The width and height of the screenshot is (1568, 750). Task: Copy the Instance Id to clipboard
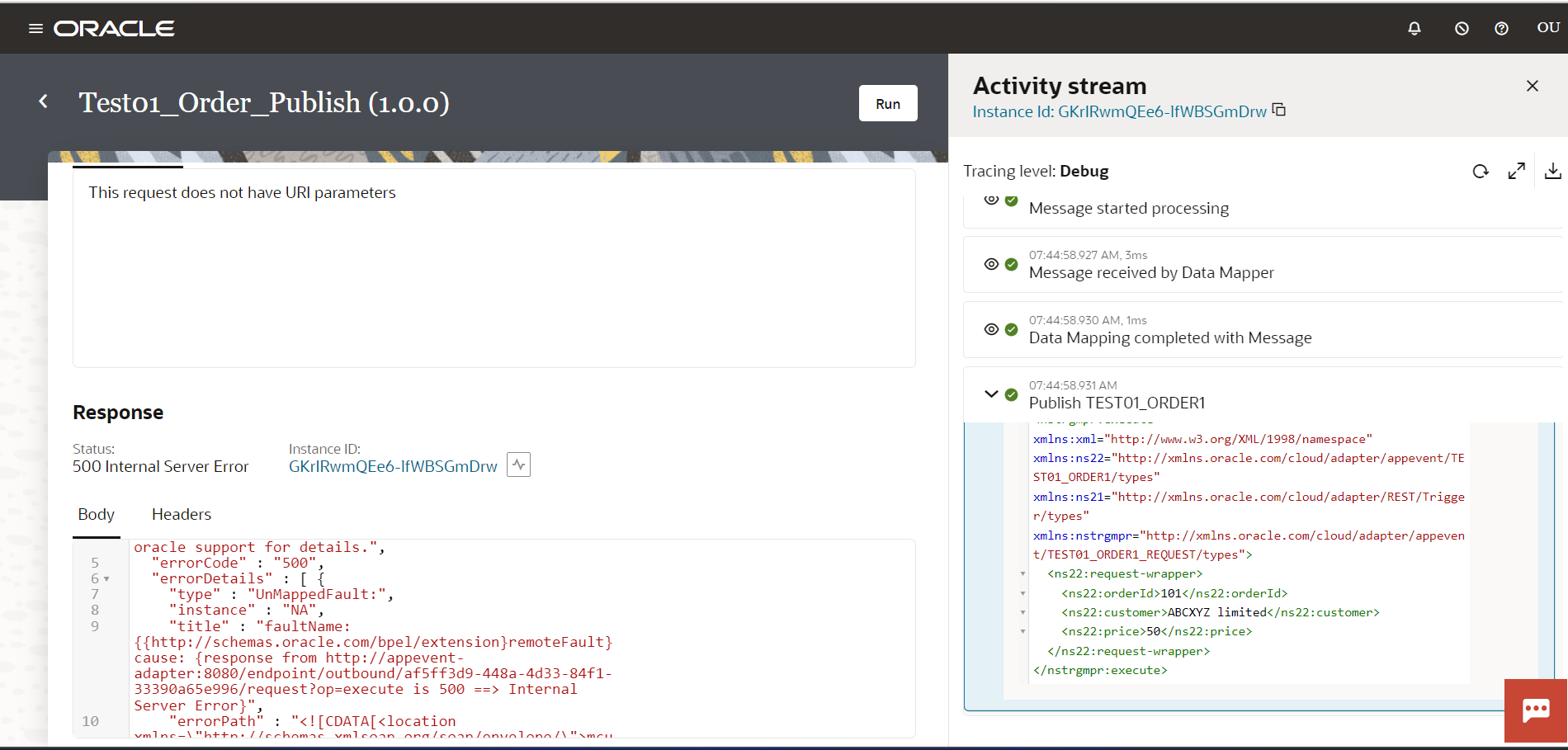point(1279,110)
